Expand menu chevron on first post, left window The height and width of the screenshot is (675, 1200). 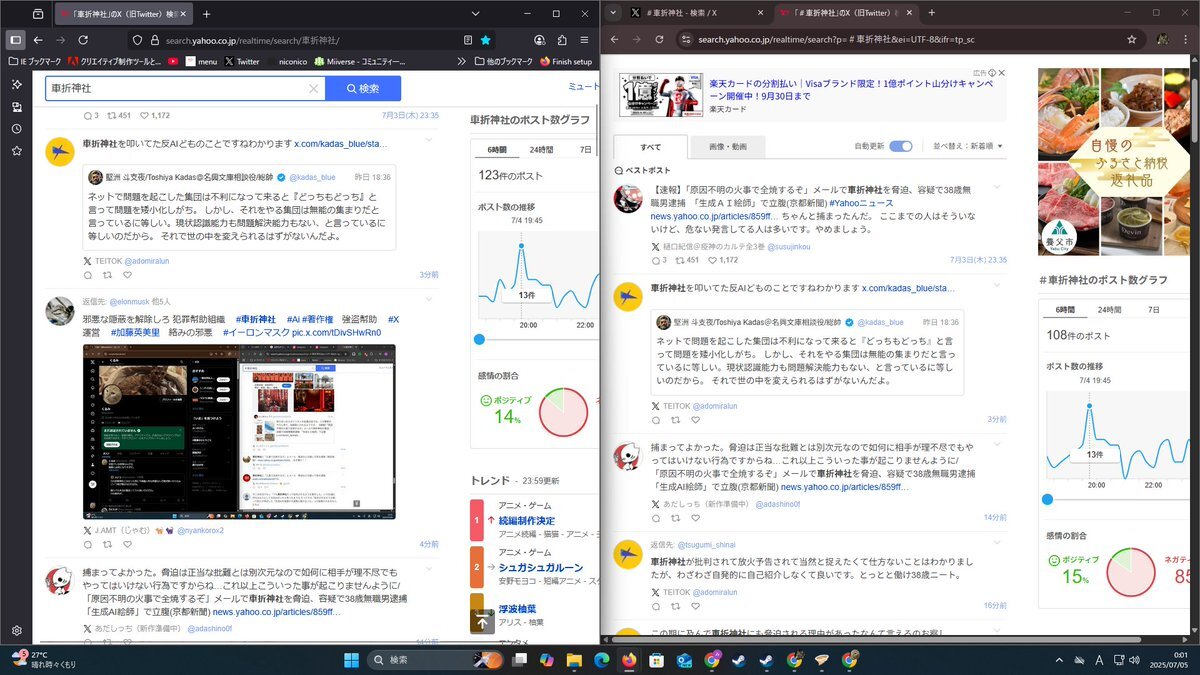pos(428,141)
